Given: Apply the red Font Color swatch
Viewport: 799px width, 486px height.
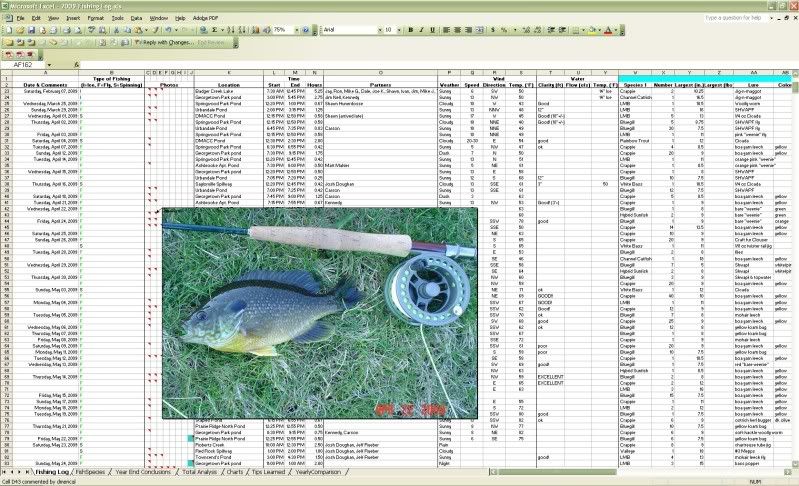Looking at the screenshot, I should pyautogui.click(x=608, y=30).
